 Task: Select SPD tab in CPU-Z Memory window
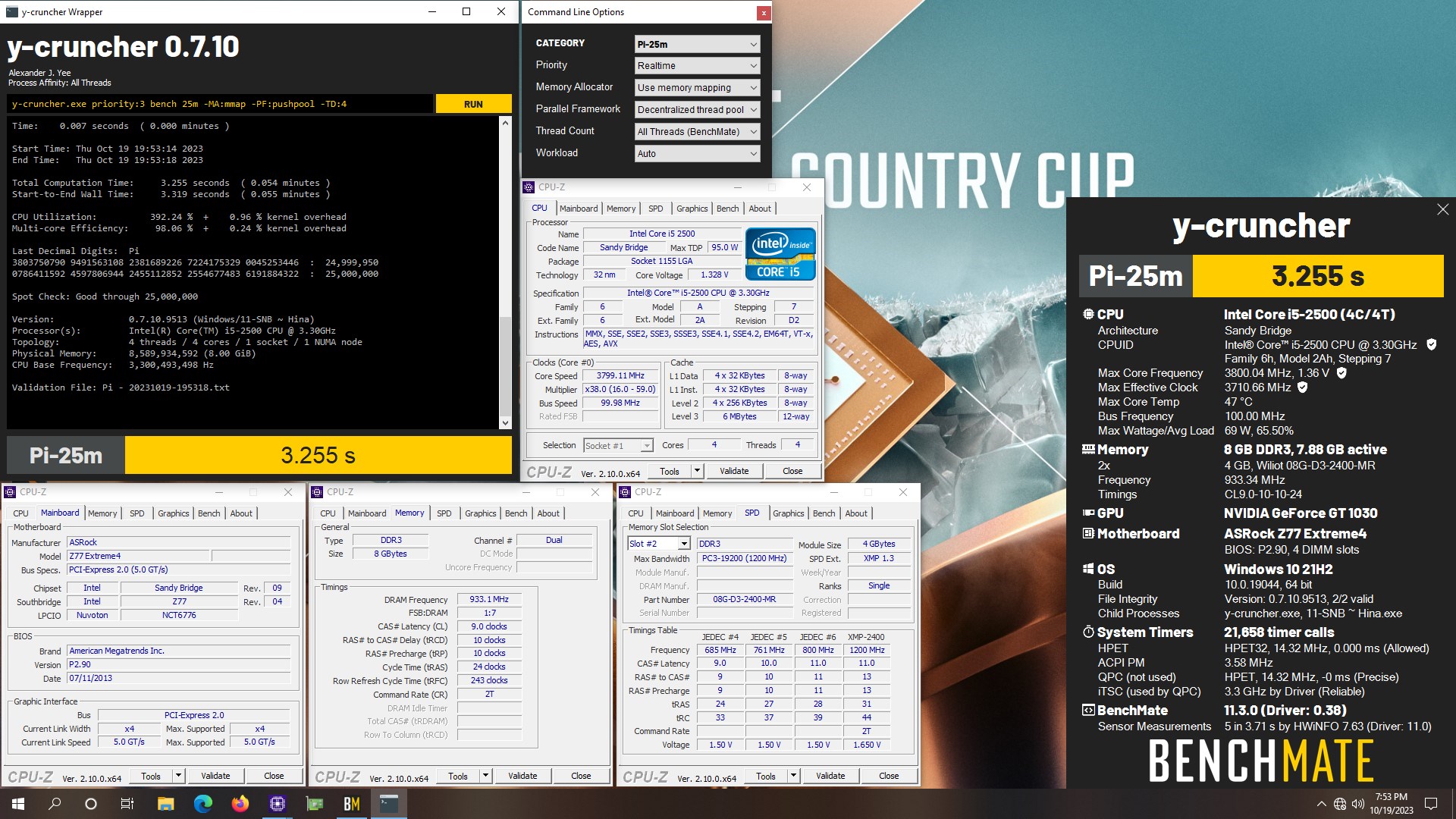pos(444,513)
